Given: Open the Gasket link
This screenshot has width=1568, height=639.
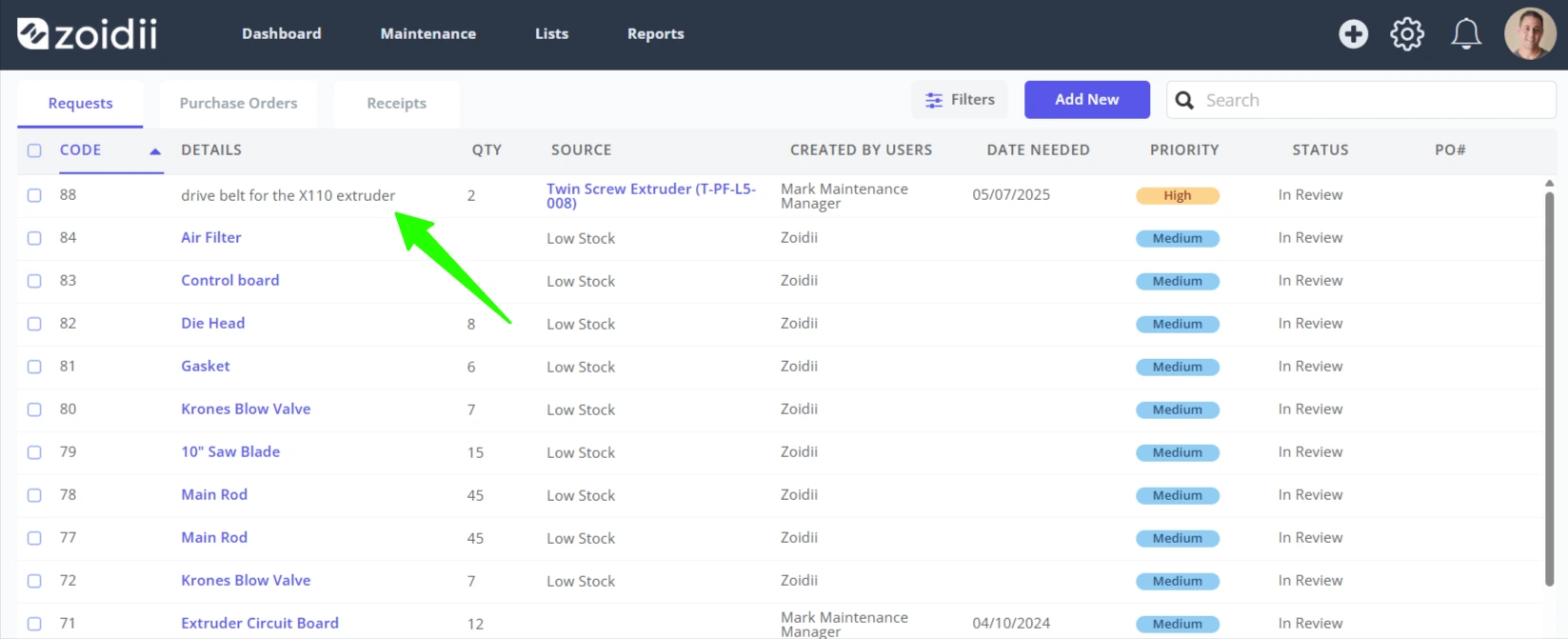Looking at the screenshot, I should pyautogui.click(x=206, y=367).
